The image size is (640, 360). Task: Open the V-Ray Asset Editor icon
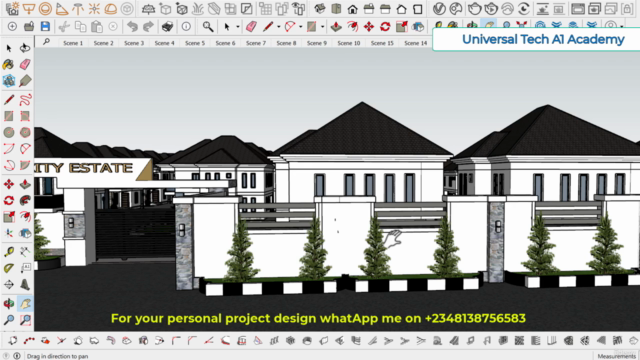pos(439,9)
